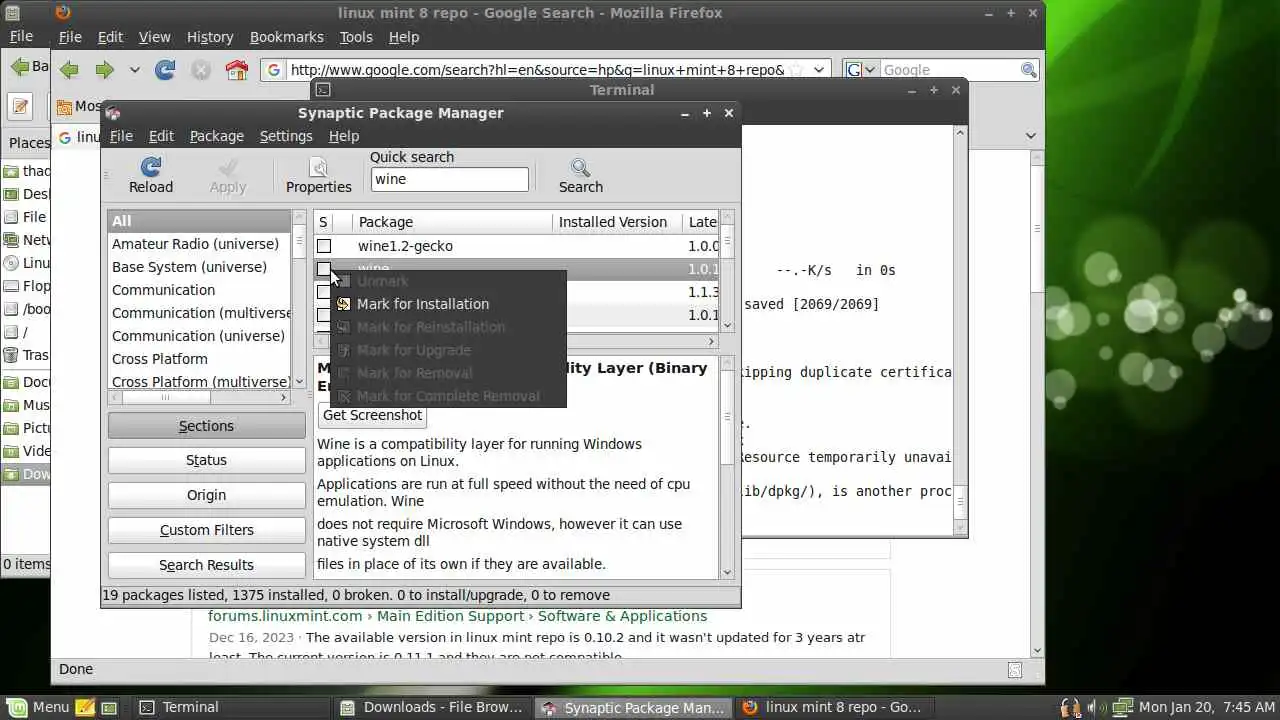The image size is (1280, 720).
Task: Click the Reload toolbar button in Synaptic
Action: pyautogui.click(x=151, y=176)
